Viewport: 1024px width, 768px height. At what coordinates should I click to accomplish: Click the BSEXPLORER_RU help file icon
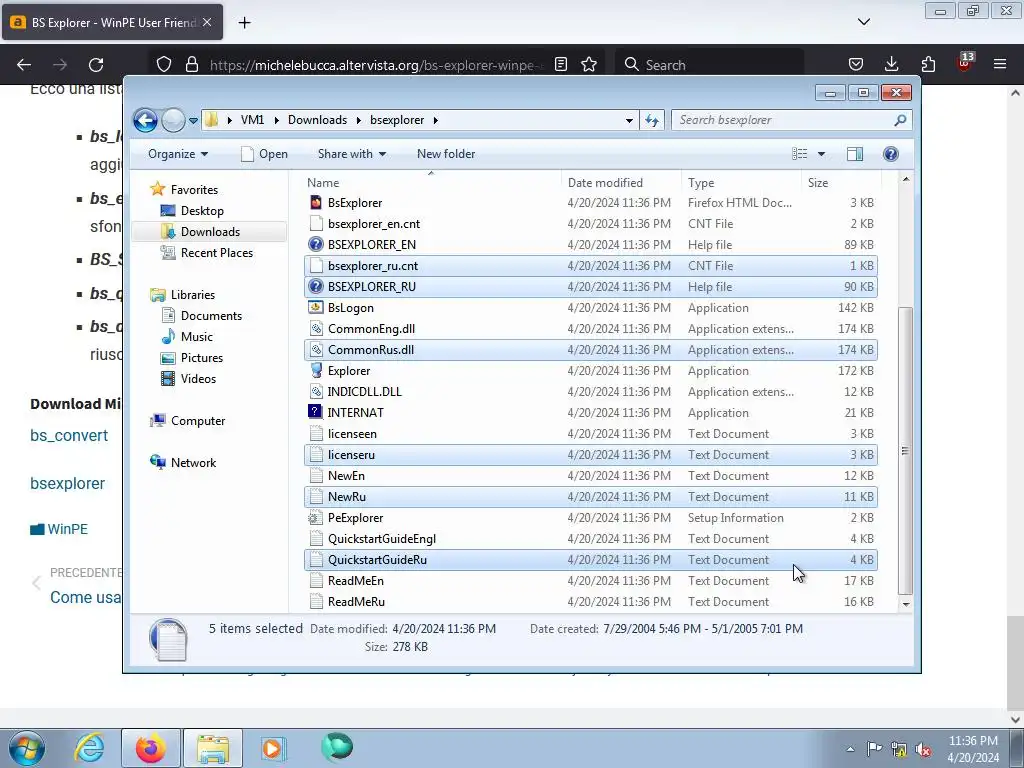[x=316, y=287]
